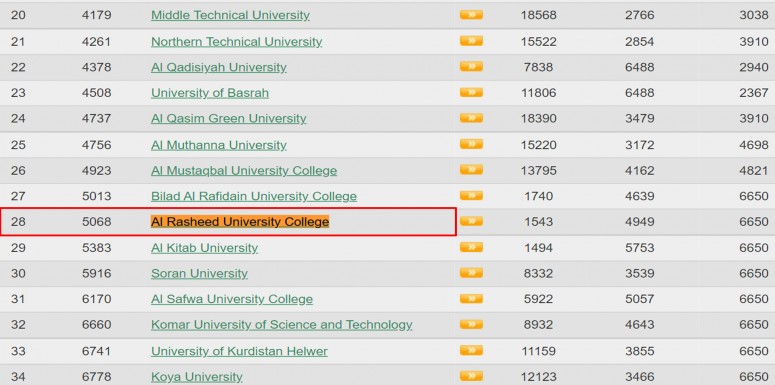Image resolution: width=775 pixels, height=385 pixels.
Task: Click the orange details arrow for Komar University
Action: point(471,324)
